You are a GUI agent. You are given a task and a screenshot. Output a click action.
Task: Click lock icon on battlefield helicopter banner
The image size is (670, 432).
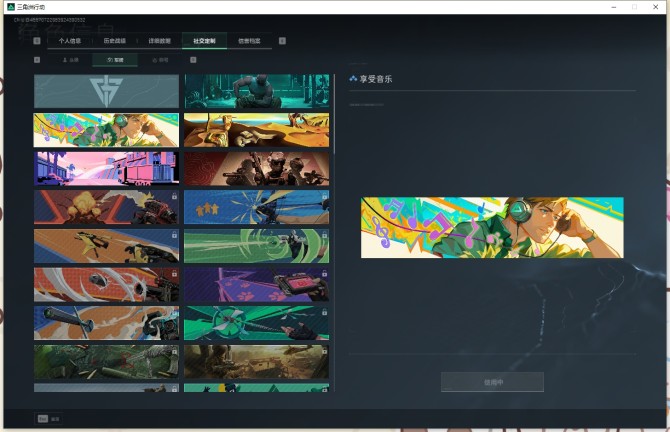click(x=324, y=351)
